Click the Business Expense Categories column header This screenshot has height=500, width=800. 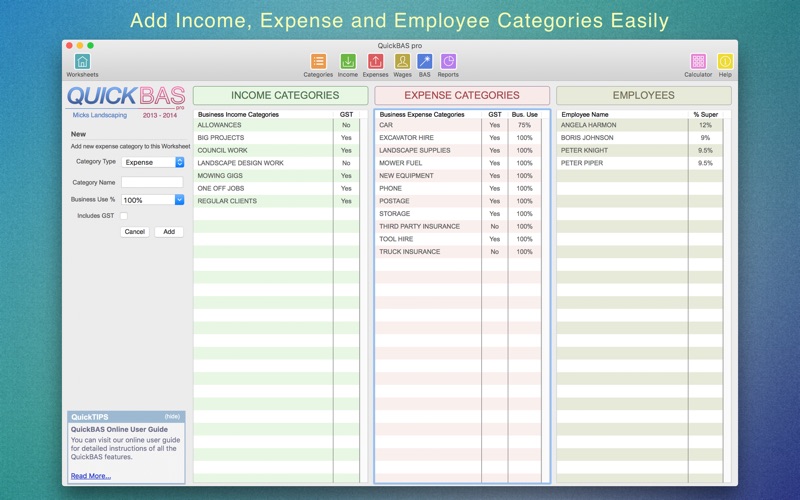(422, 115)
